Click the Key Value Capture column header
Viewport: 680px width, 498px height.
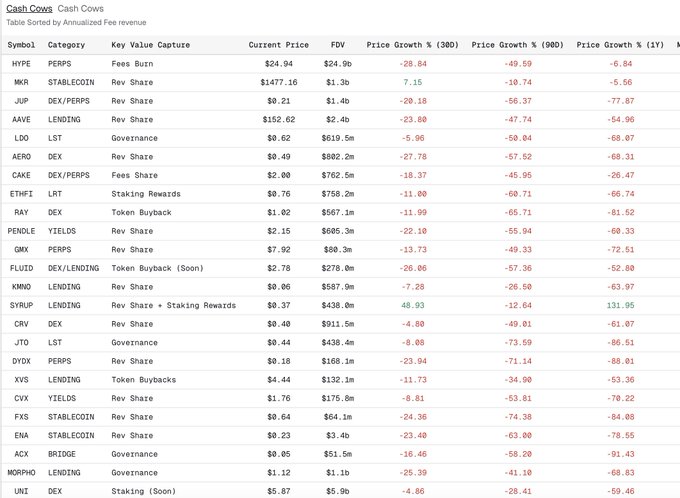[x=153, y=45]
